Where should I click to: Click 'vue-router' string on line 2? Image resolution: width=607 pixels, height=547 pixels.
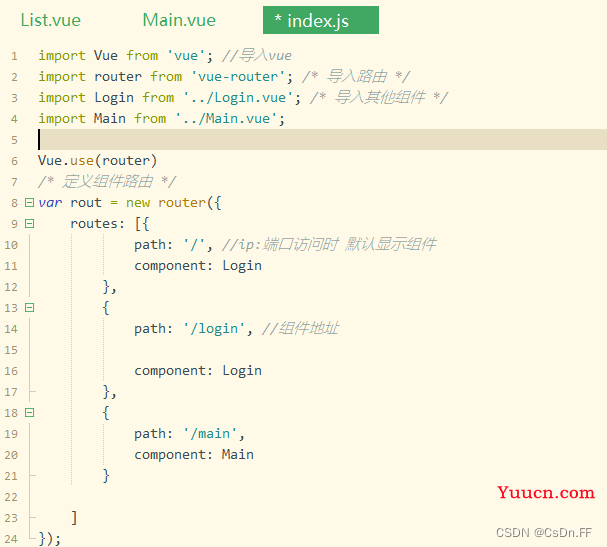point(238,77)
